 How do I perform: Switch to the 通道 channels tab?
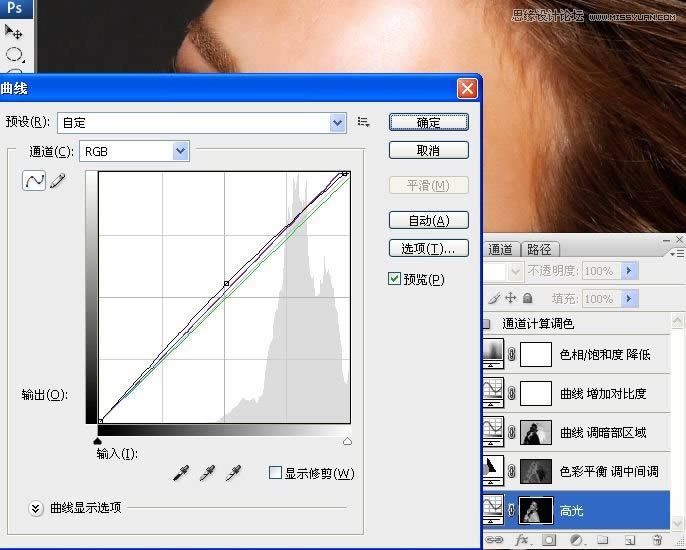[500, 249]
